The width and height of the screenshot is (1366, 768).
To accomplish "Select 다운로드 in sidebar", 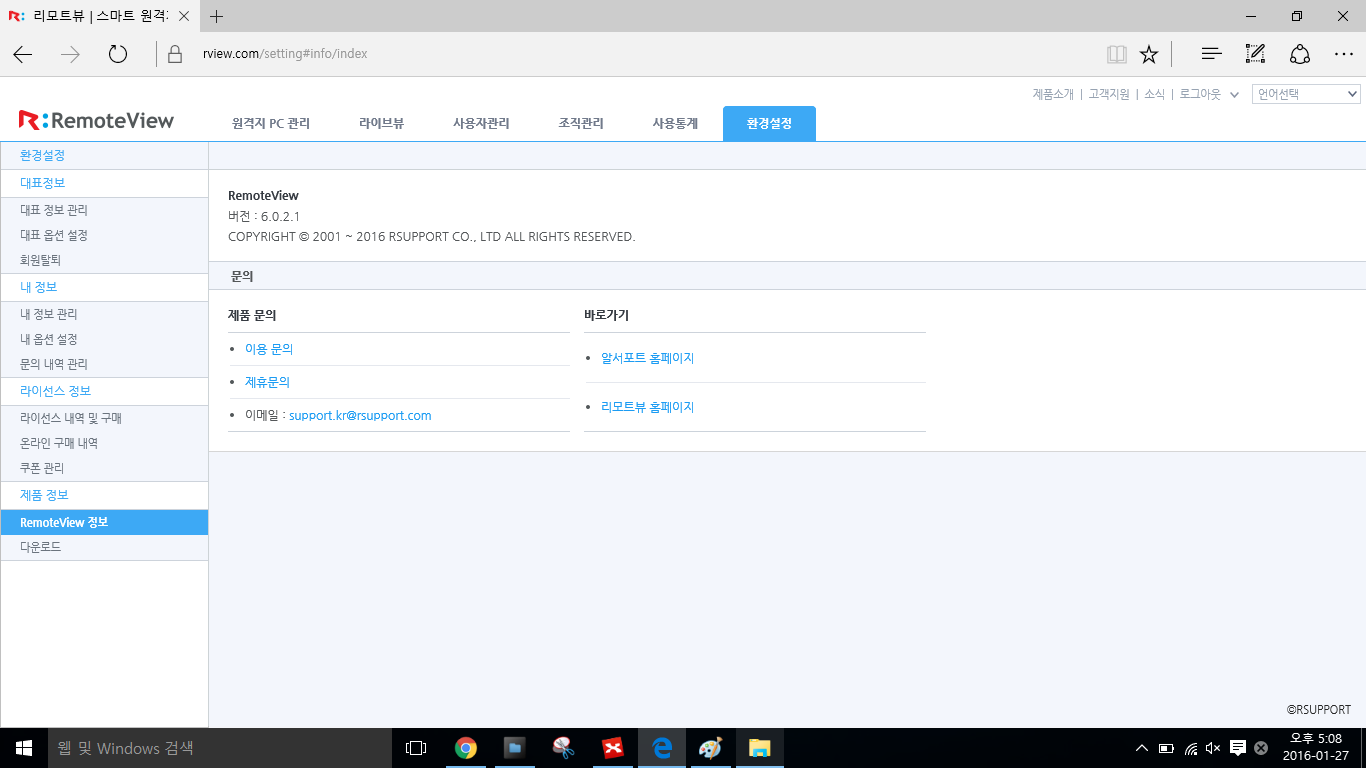I will 40,547.
